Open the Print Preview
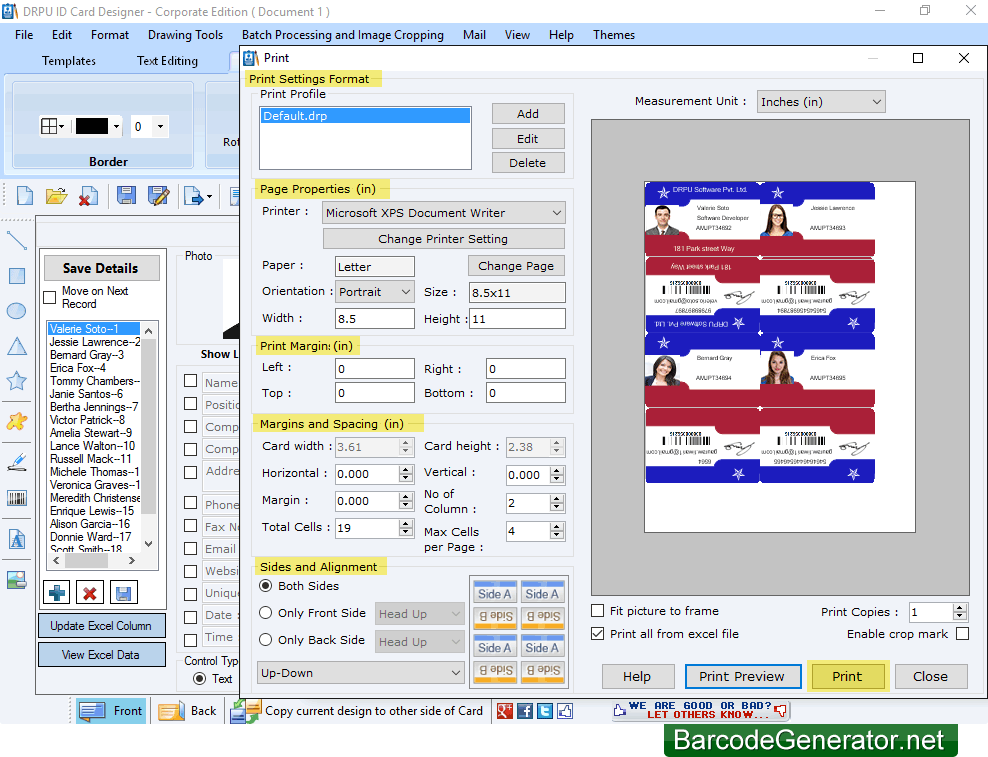 tap(743, 676)
